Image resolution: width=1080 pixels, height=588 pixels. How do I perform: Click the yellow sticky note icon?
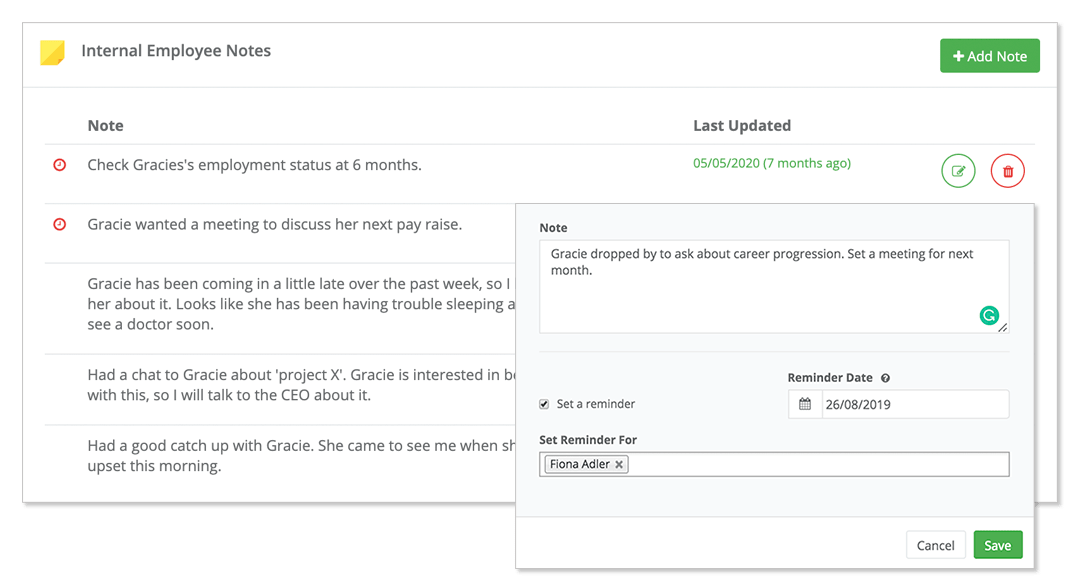pos(52,52)
